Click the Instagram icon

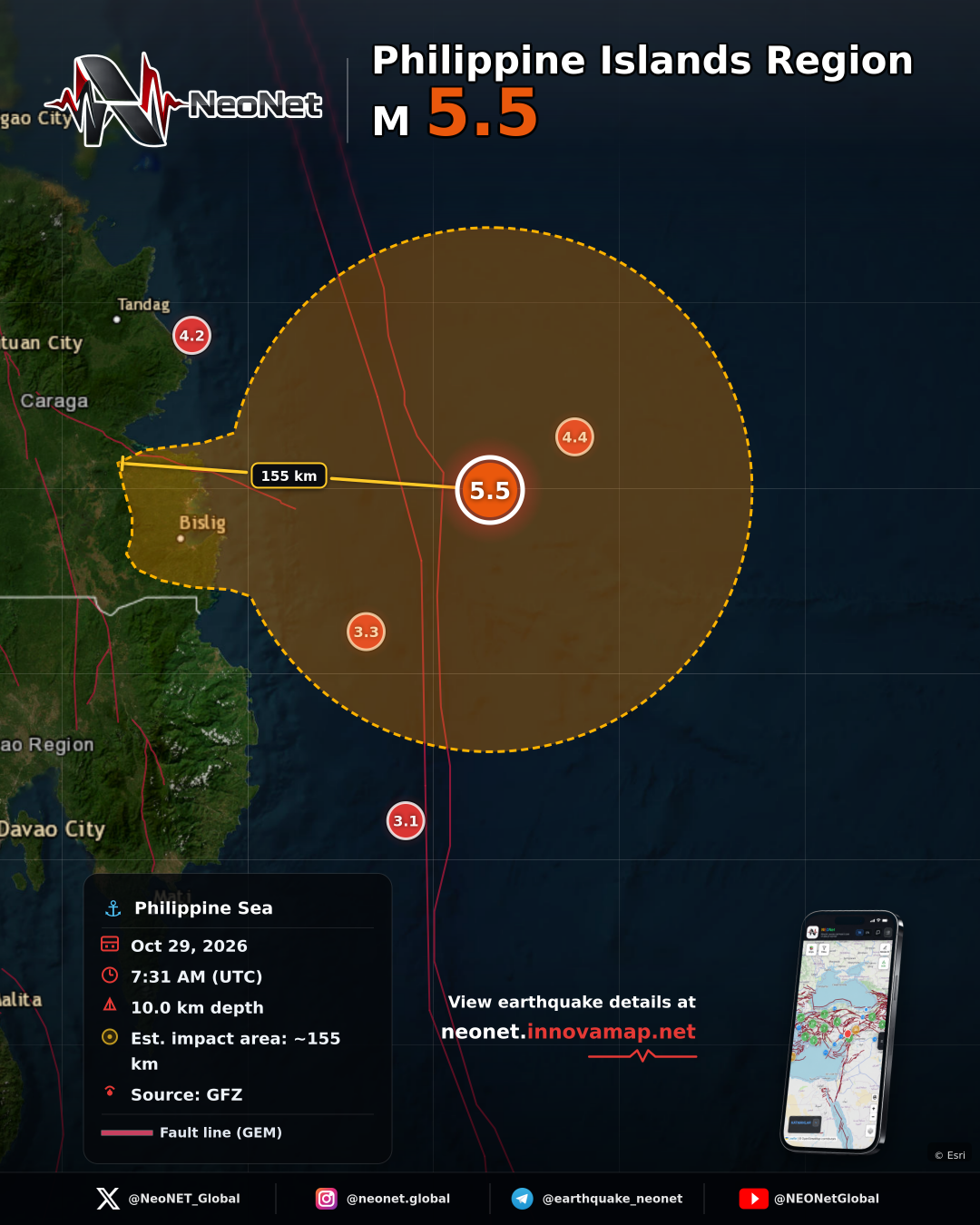(327, 1199)
